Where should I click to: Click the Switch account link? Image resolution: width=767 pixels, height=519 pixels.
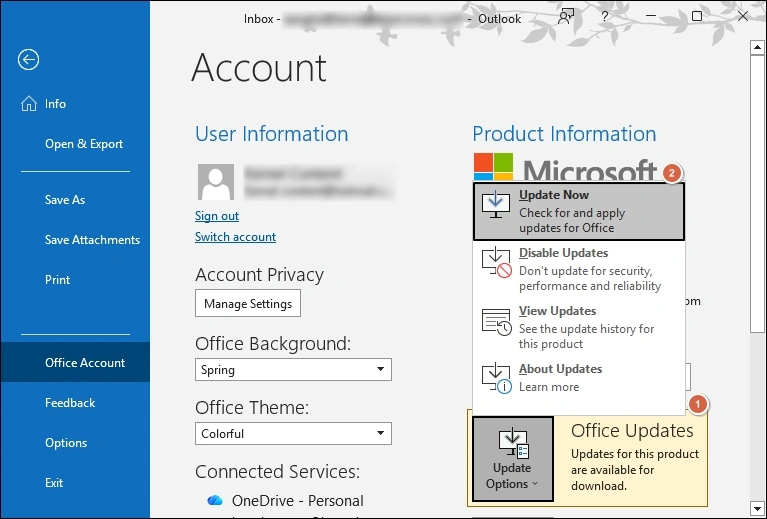pyautogui.click(x=235, y=237)
